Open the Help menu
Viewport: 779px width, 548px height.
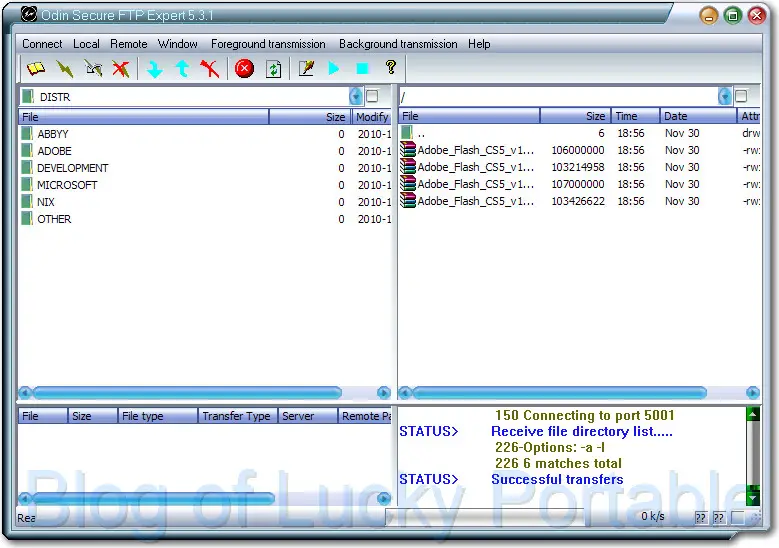[x=479, y=44]
